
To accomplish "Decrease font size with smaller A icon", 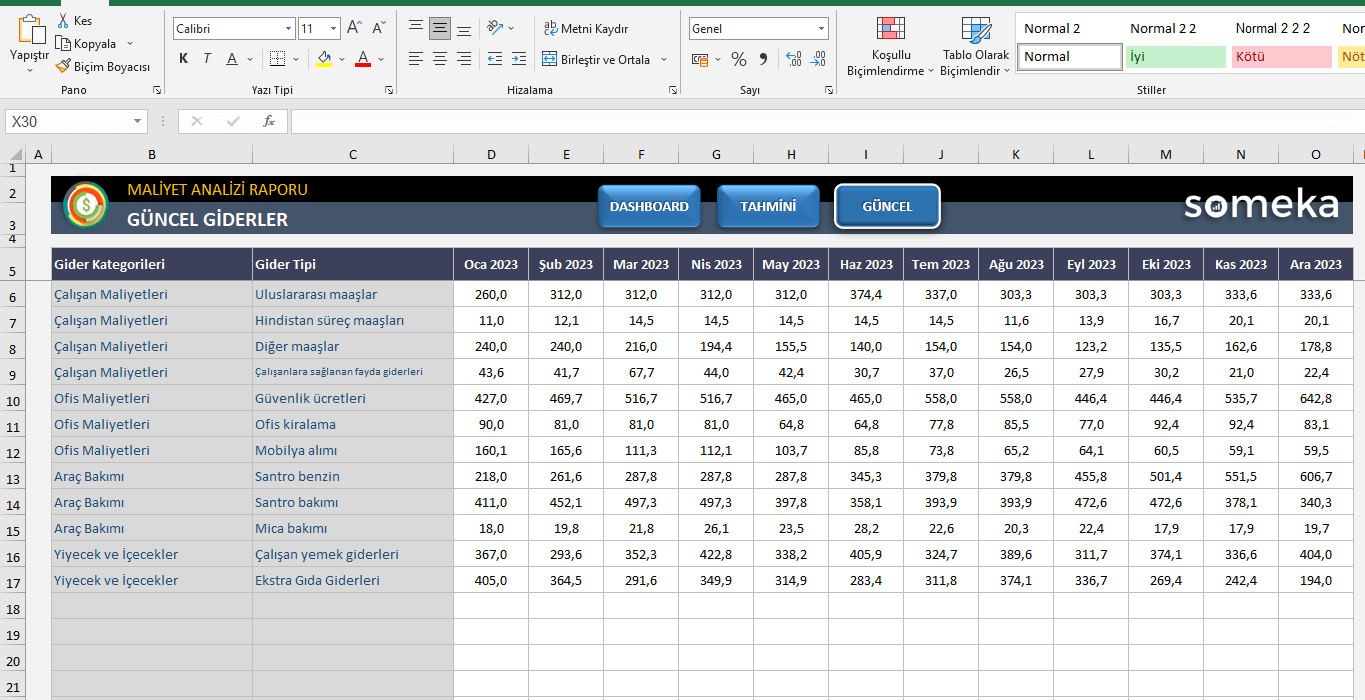I will pos(379,29).
